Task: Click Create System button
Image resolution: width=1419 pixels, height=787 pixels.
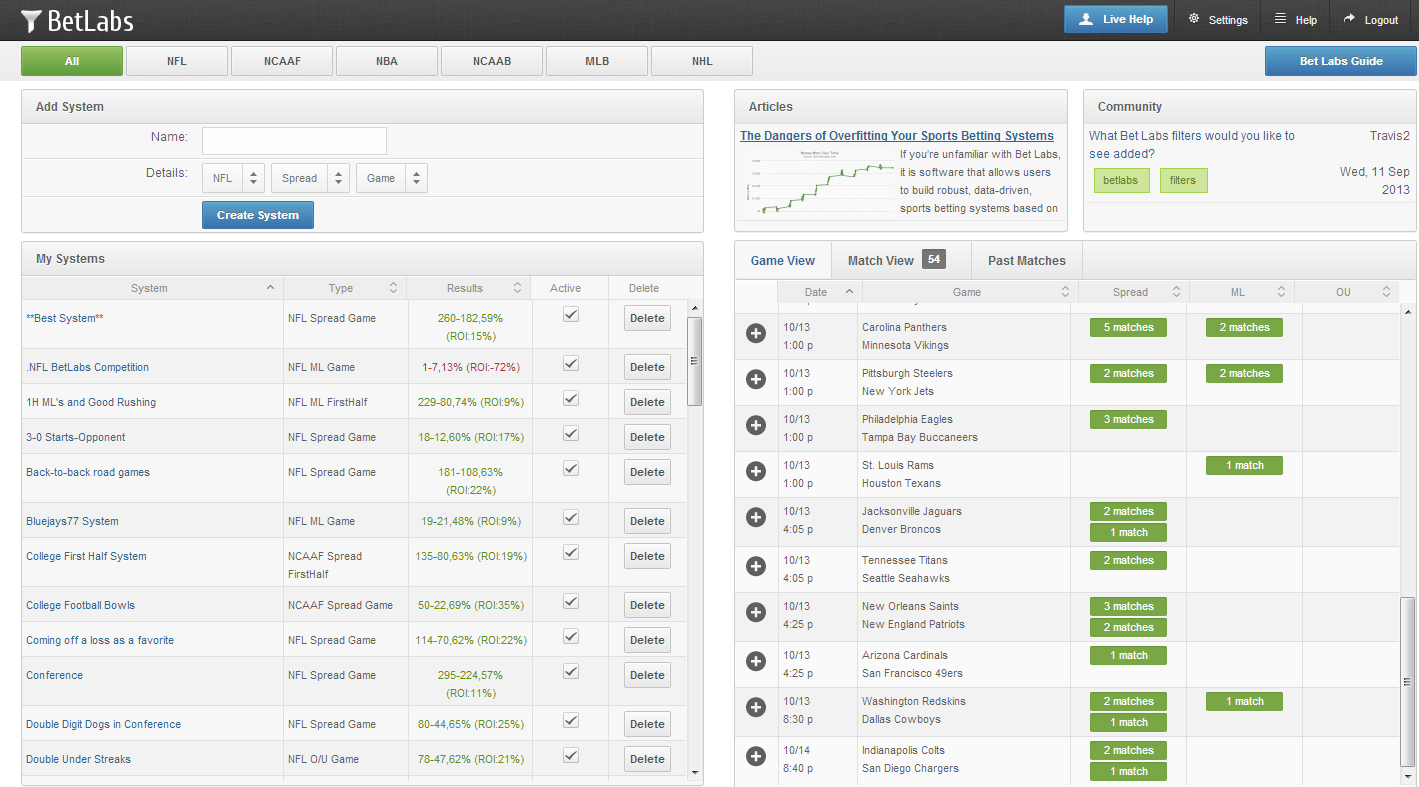Action: [258, 215]
